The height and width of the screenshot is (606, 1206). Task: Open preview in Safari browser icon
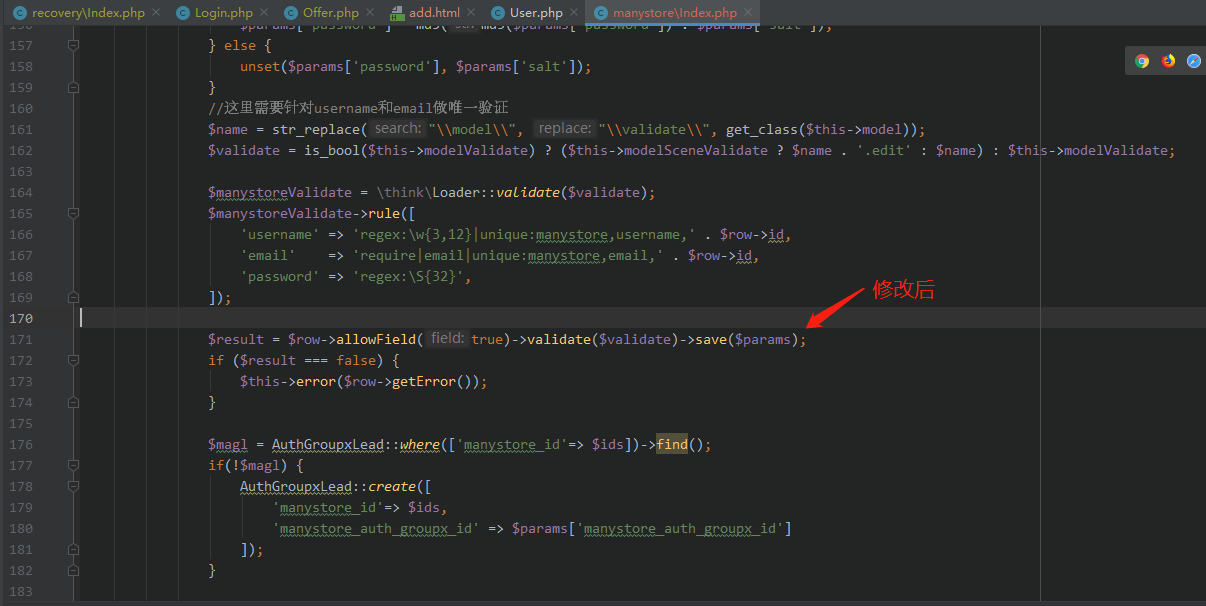click(x=1194, y=61)
